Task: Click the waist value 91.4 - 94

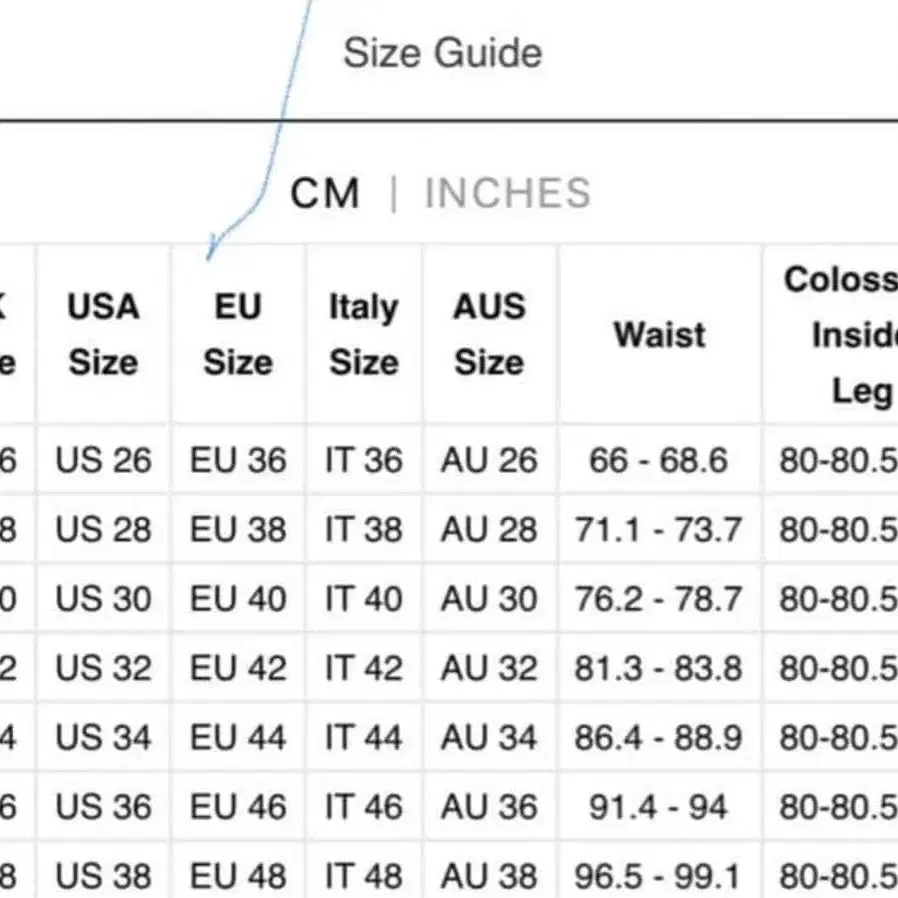Action: click(x=659, y=807)
